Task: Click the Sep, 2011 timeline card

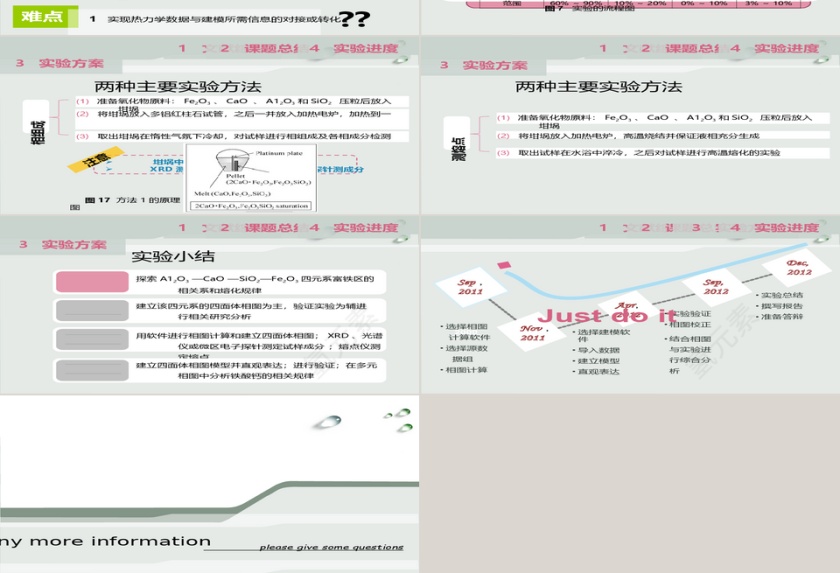Action: pos(470,287)
